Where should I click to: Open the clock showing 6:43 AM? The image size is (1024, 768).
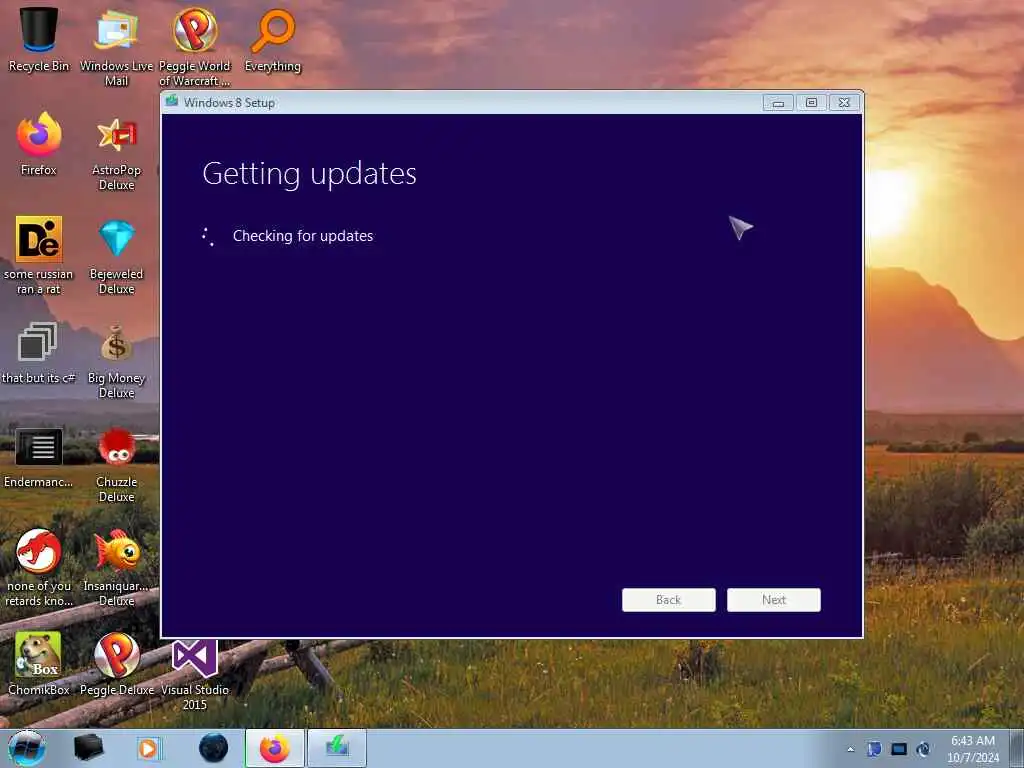973,749
